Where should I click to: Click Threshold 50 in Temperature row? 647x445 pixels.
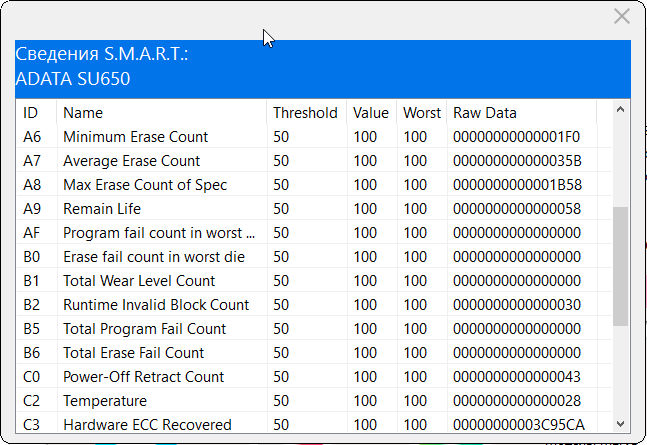(x=281, y=400)
